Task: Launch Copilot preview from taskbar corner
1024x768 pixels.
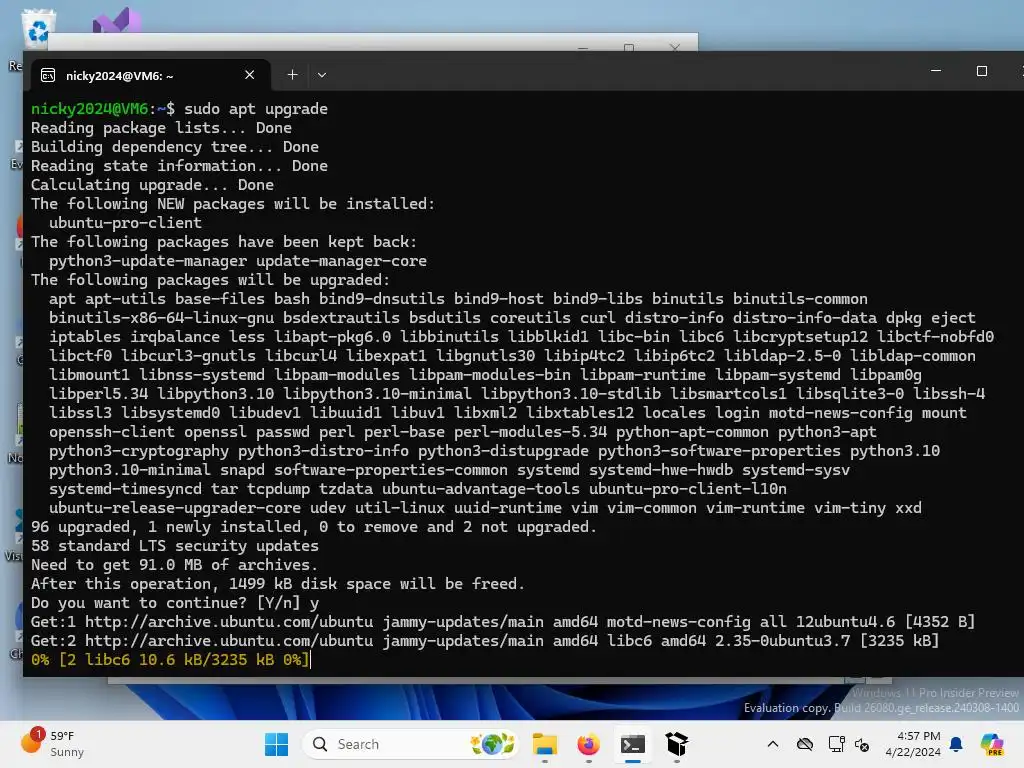Action: pyautogui.click(x=991, y=744)
